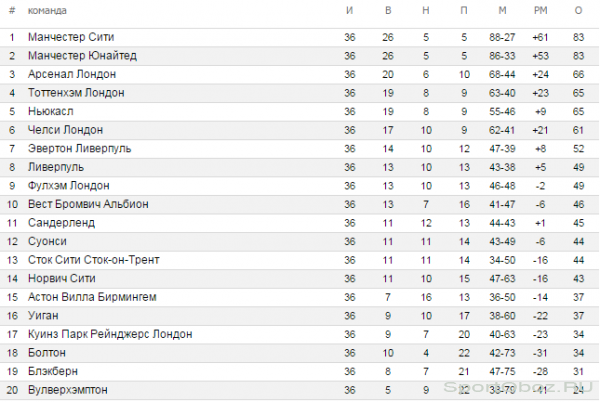Click the Манчестер Сити team name
Image resolution: width=600 pixels, height=402 pixels.
point(71,37)
